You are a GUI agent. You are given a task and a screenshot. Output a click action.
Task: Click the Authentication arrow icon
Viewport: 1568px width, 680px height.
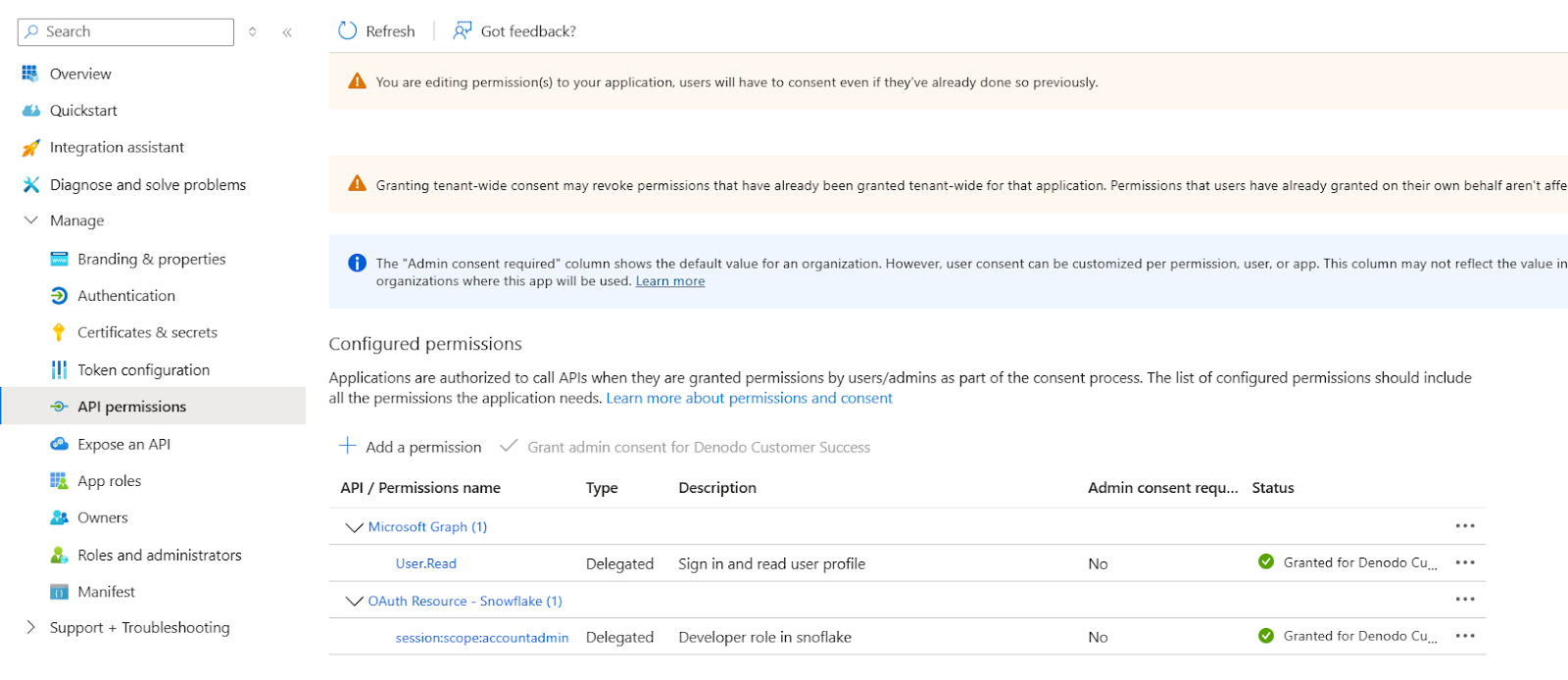point(59,296)
